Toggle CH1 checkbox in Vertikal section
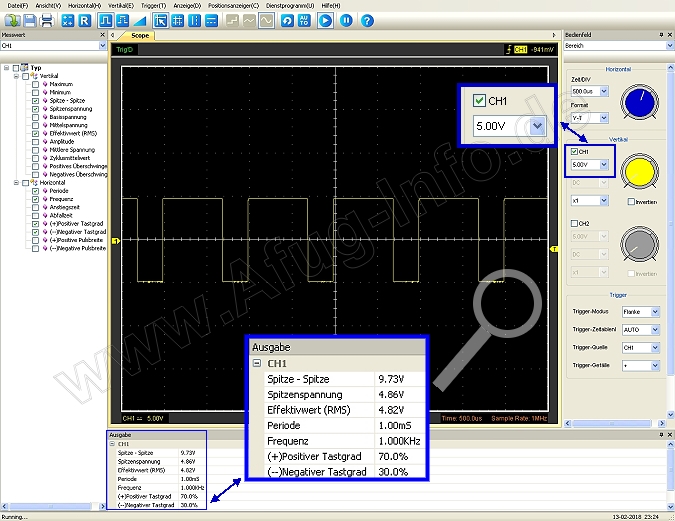This screenshot has width=675, height=521. tap(574, 152)
